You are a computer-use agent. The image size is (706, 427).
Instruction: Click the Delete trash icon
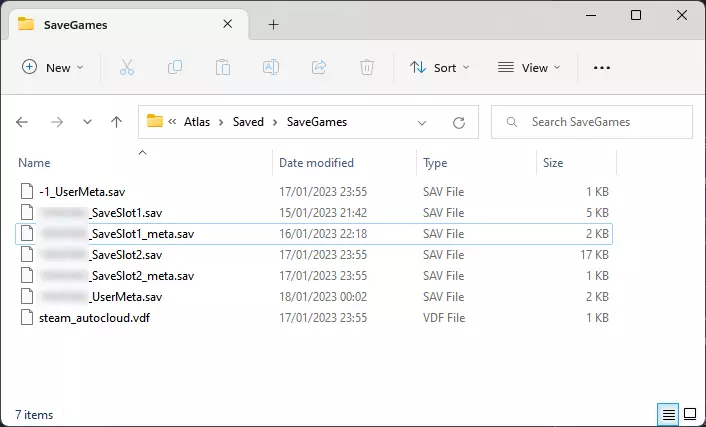click(x=367, y=68)
